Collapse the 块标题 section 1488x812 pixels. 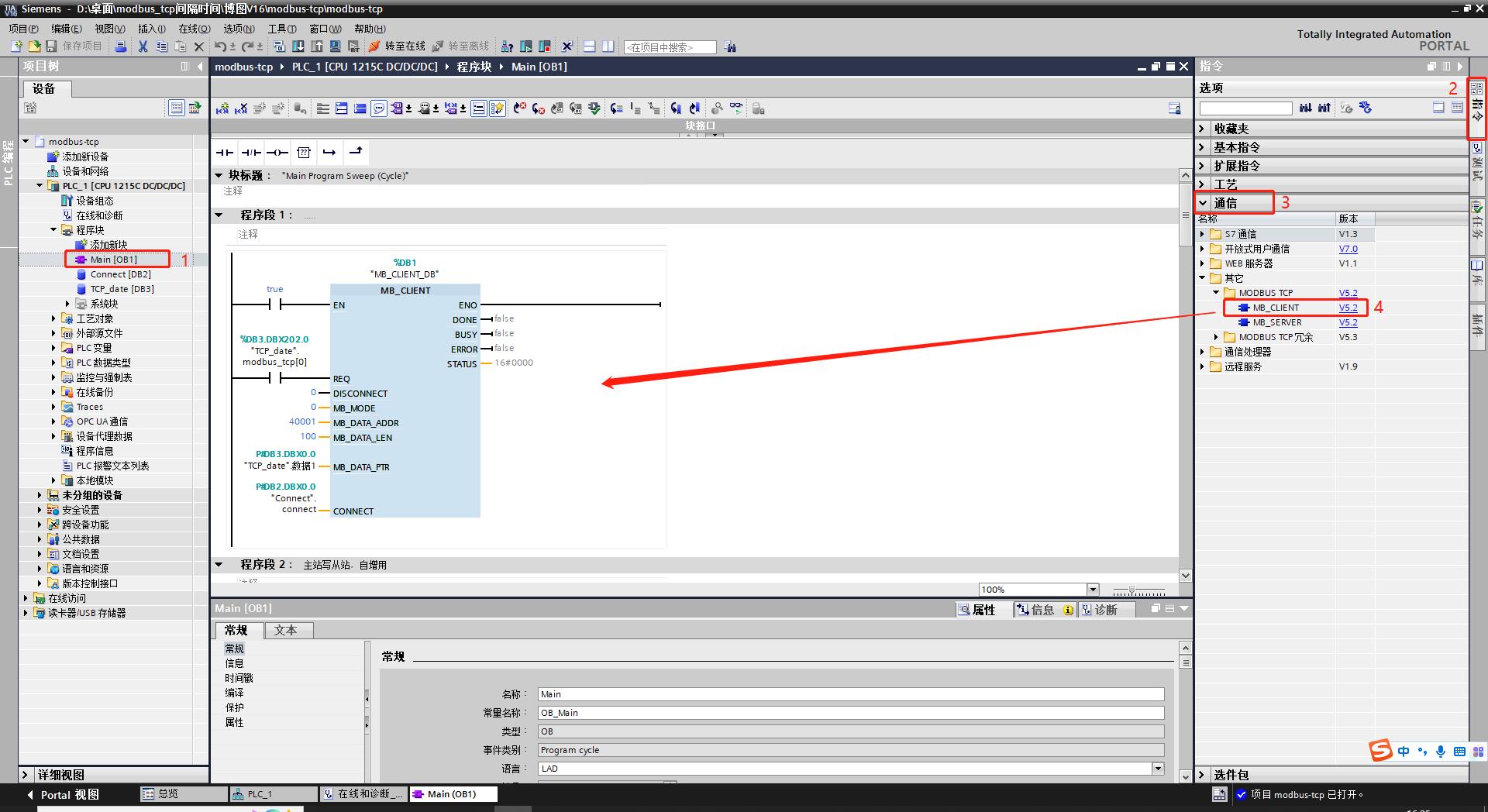point(219,176)
